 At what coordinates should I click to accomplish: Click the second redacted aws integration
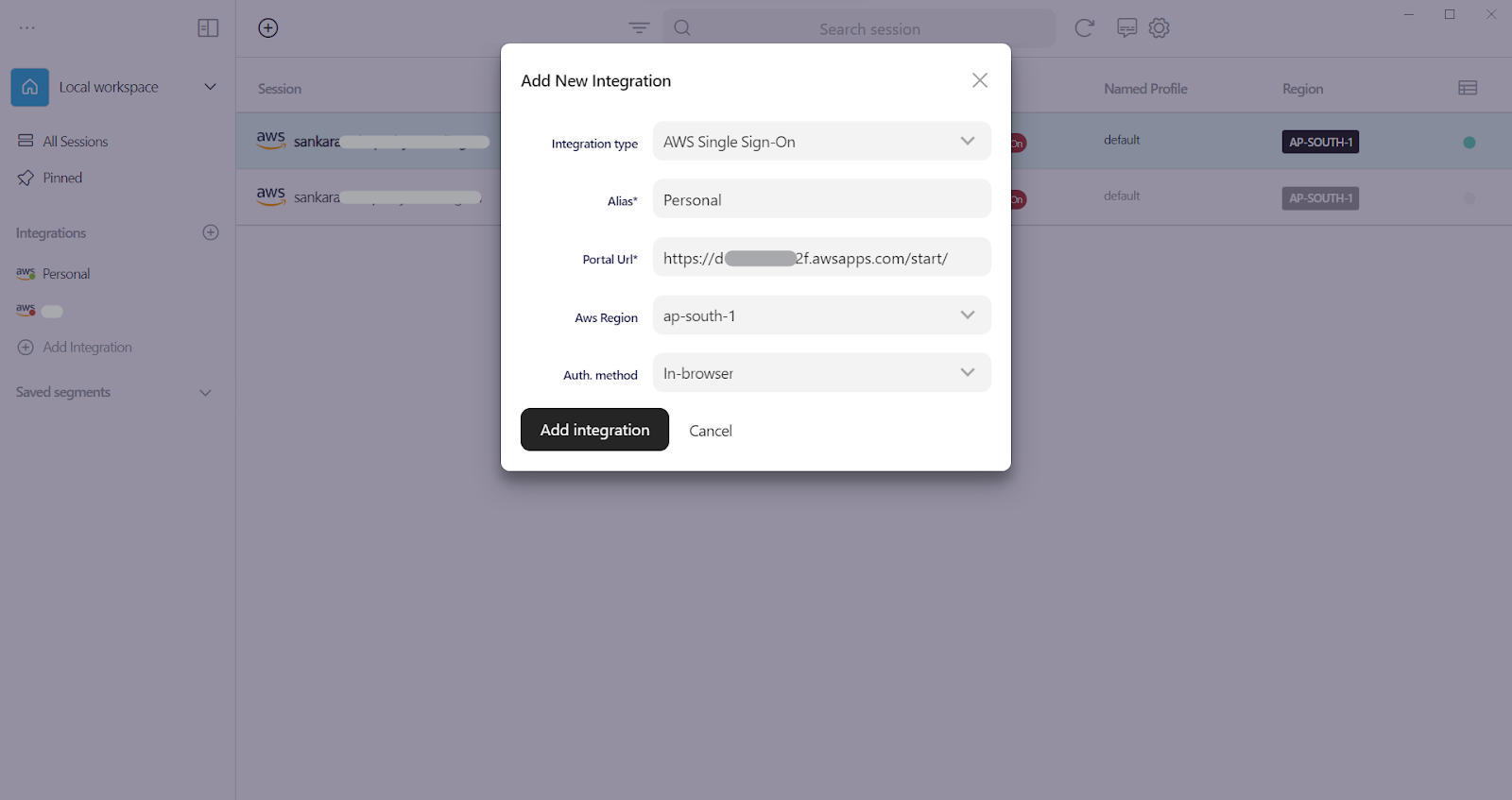[40, 311]
